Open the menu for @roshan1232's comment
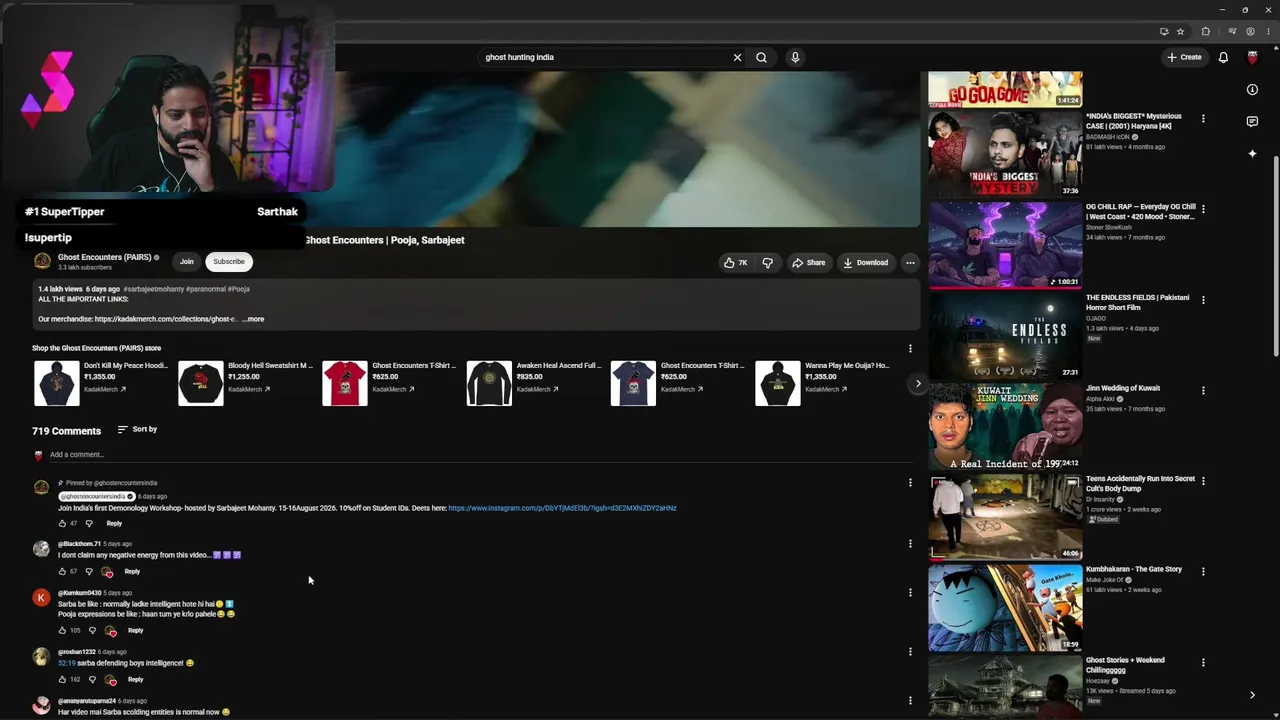Image resolution: width=1280 pixels, height=720 pixels. point(910,651)
